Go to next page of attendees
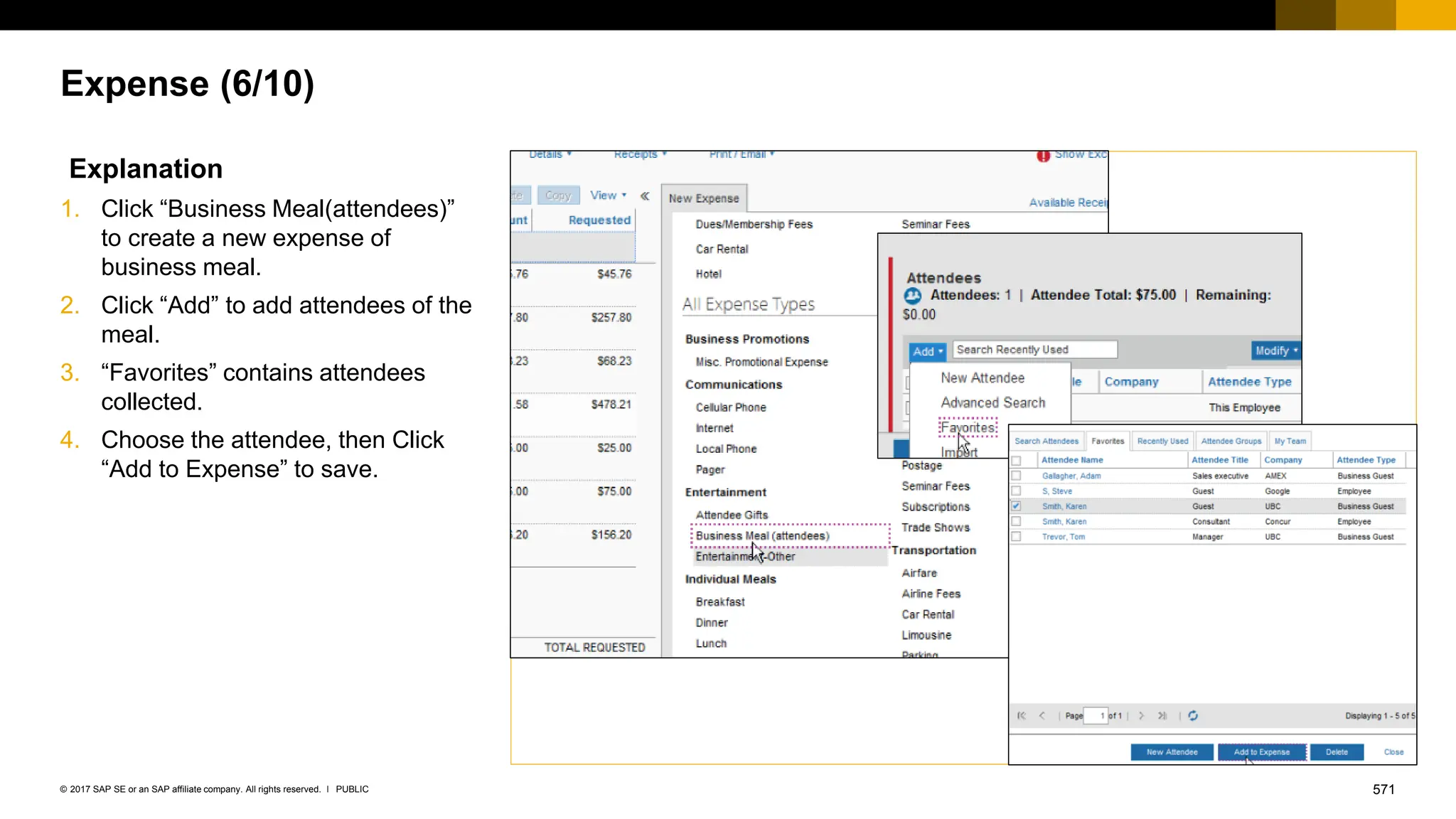 point(1141,716)
